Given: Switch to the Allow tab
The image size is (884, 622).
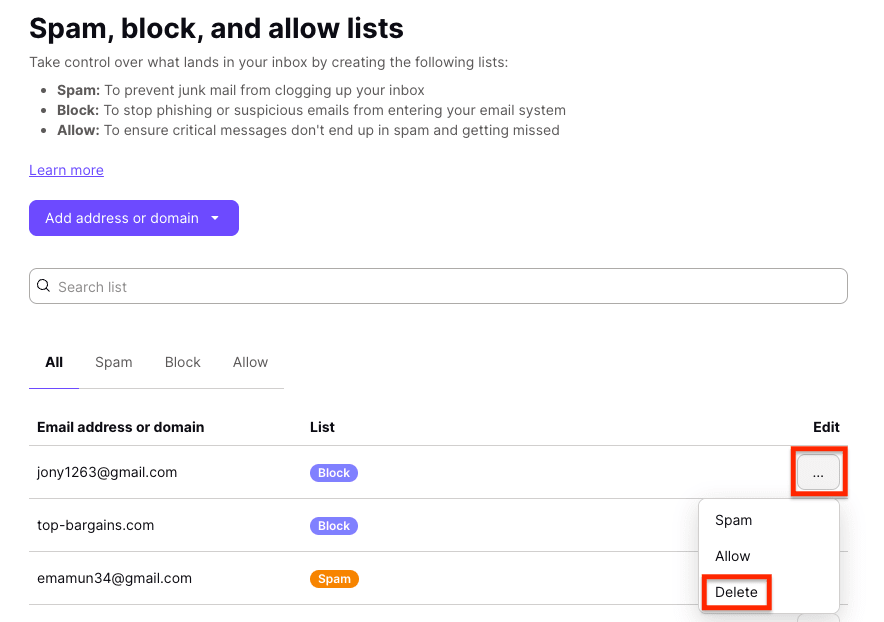Looking at the screenshot, I should tap(249, 362).
